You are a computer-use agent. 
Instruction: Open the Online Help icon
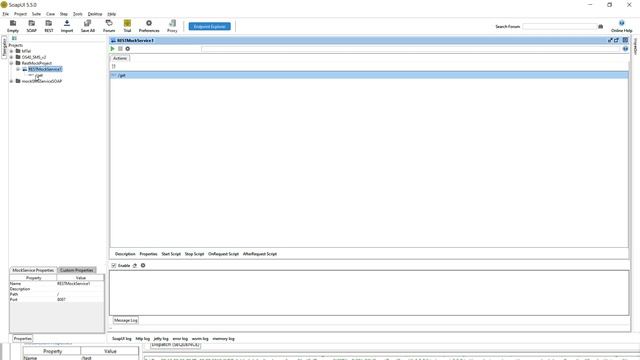point(621,26)
